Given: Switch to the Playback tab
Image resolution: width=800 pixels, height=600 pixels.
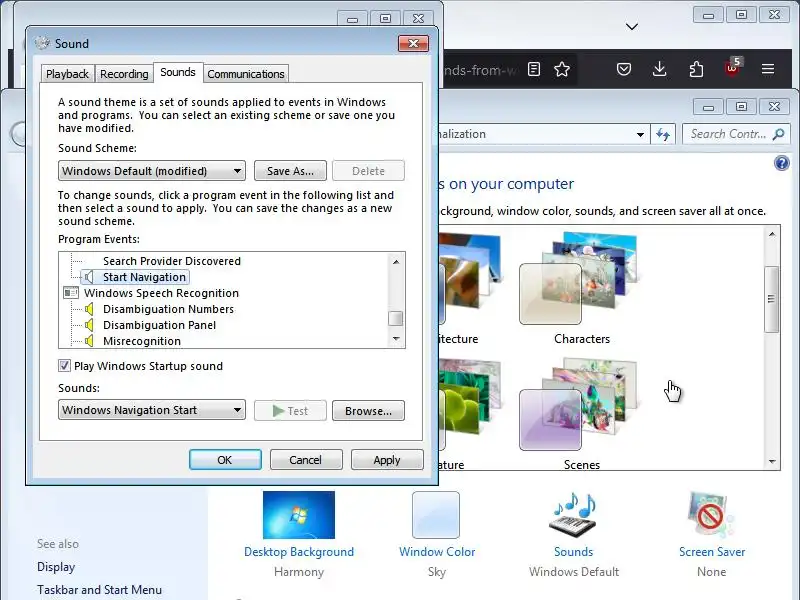Looking at the screenshot, I should click(x=67, y=74).
